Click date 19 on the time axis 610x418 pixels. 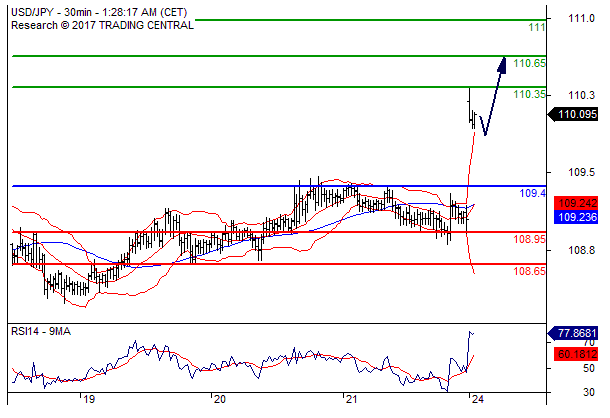89,399
